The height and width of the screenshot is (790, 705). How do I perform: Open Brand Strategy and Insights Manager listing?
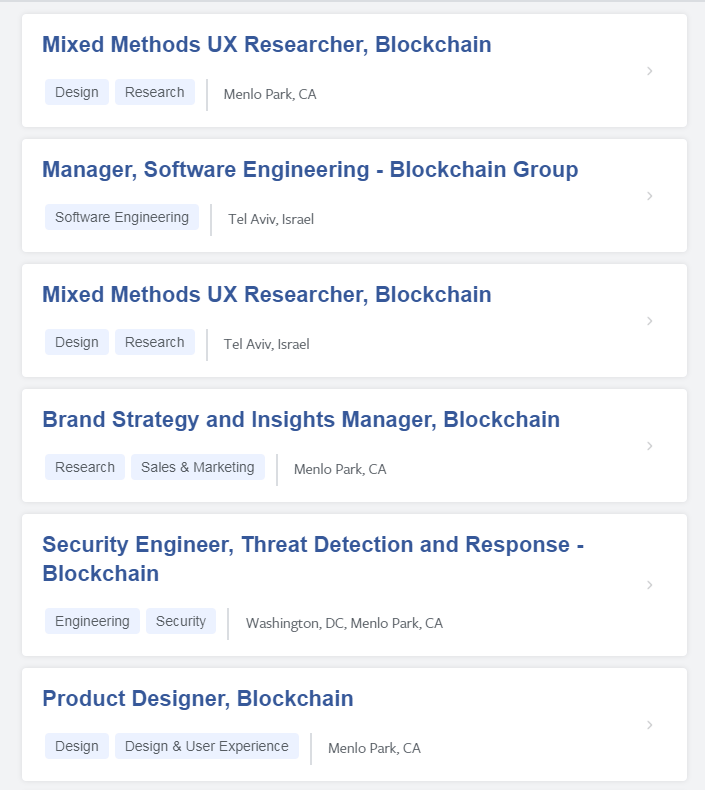pyautogui.click(x=301, y=420)
